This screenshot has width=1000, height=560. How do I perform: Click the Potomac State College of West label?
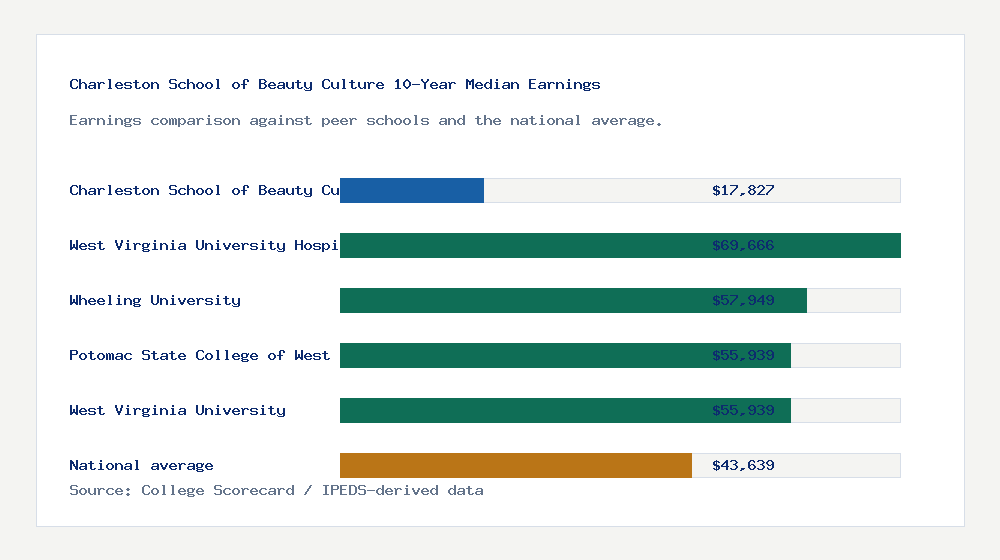(200, 355)
